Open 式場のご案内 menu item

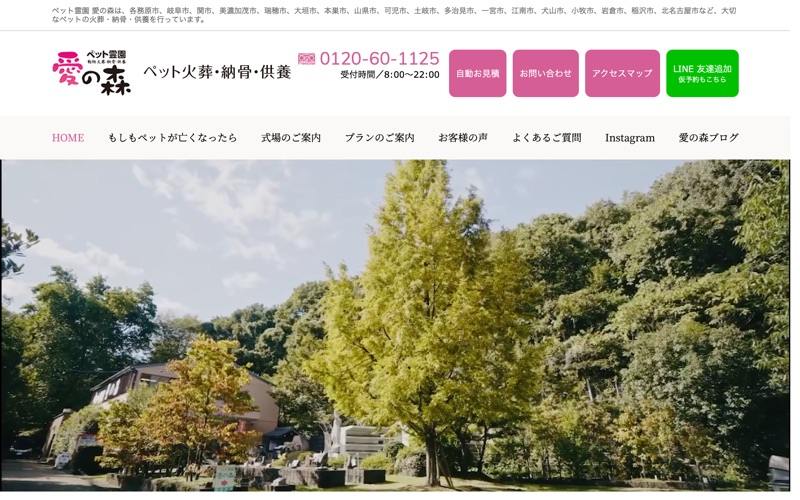tap(291, 138)
